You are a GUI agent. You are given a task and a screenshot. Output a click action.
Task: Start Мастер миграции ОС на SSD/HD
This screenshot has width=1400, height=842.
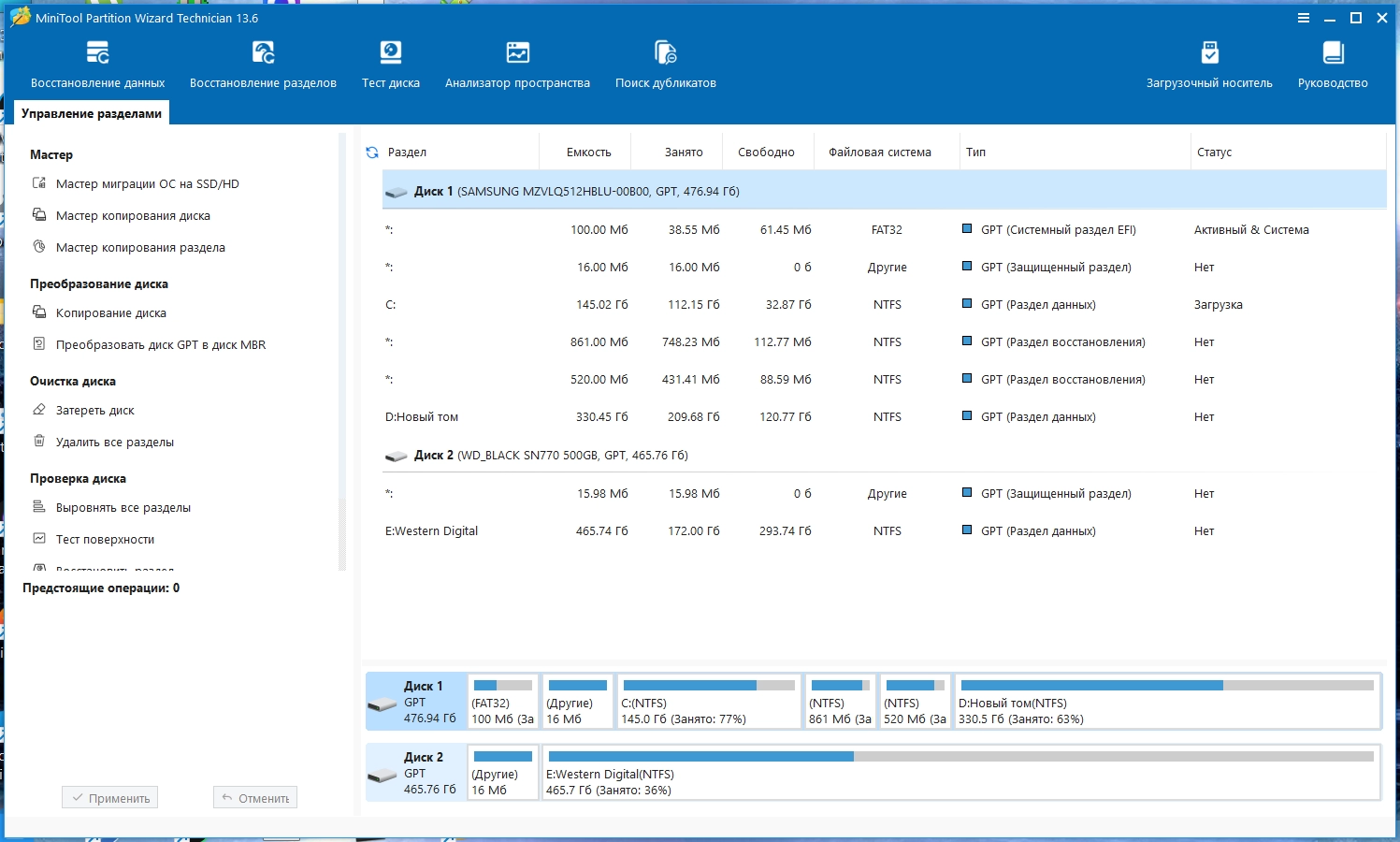point(147,184)
